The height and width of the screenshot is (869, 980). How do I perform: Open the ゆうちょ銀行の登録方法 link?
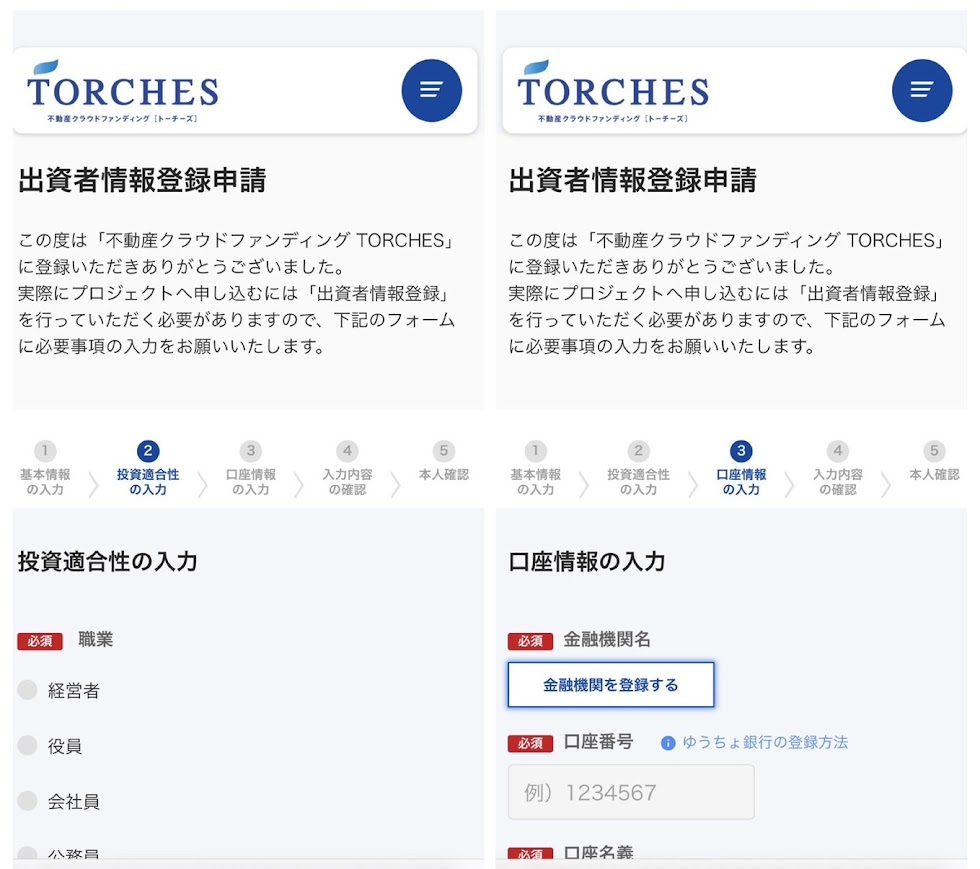pyautogui.click(x=765, y=743)
